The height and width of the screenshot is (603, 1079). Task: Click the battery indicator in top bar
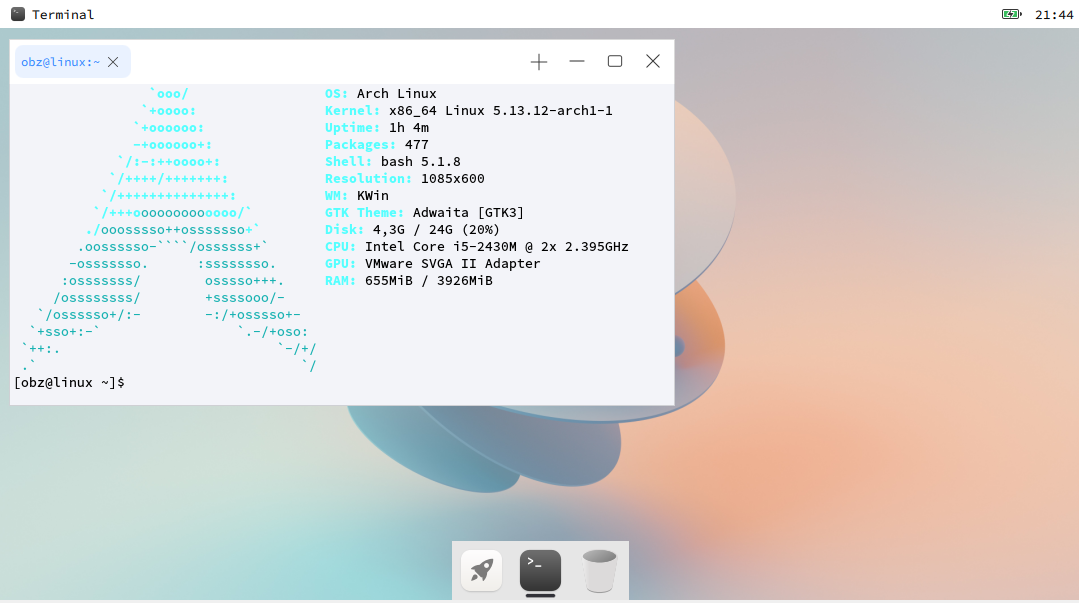coord(1012,14)
